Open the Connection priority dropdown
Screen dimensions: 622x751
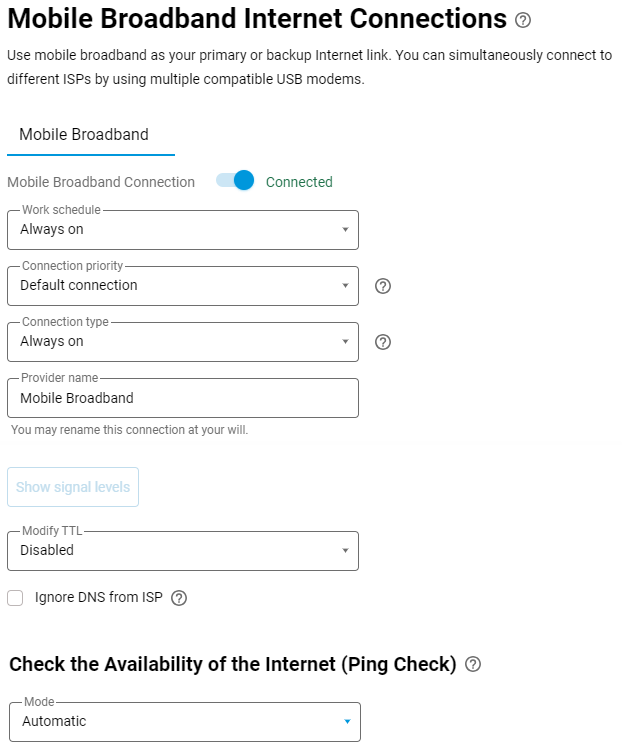click(x=183, y=286)
